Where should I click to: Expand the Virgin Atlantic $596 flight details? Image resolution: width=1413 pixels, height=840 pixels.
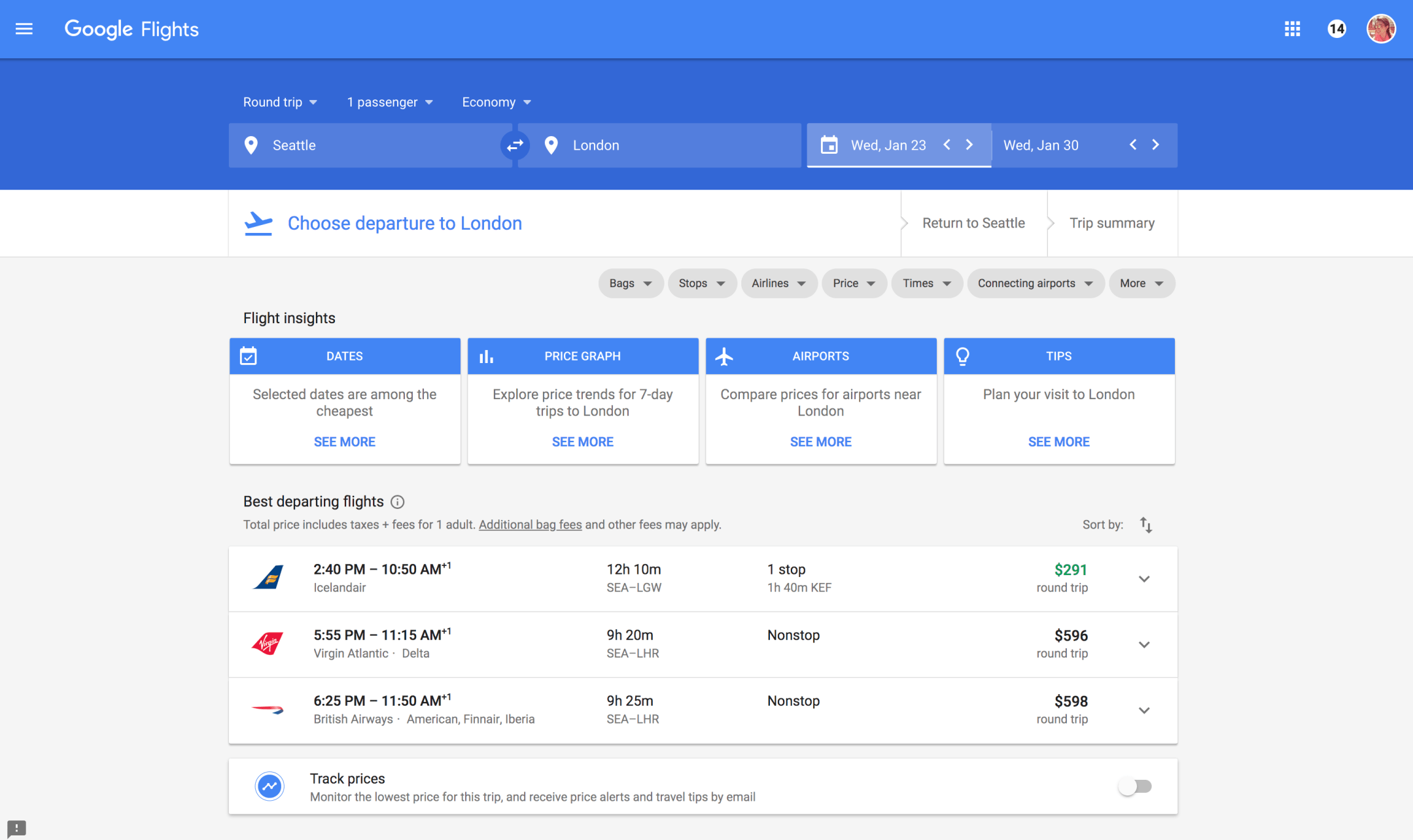[1144, 644]
